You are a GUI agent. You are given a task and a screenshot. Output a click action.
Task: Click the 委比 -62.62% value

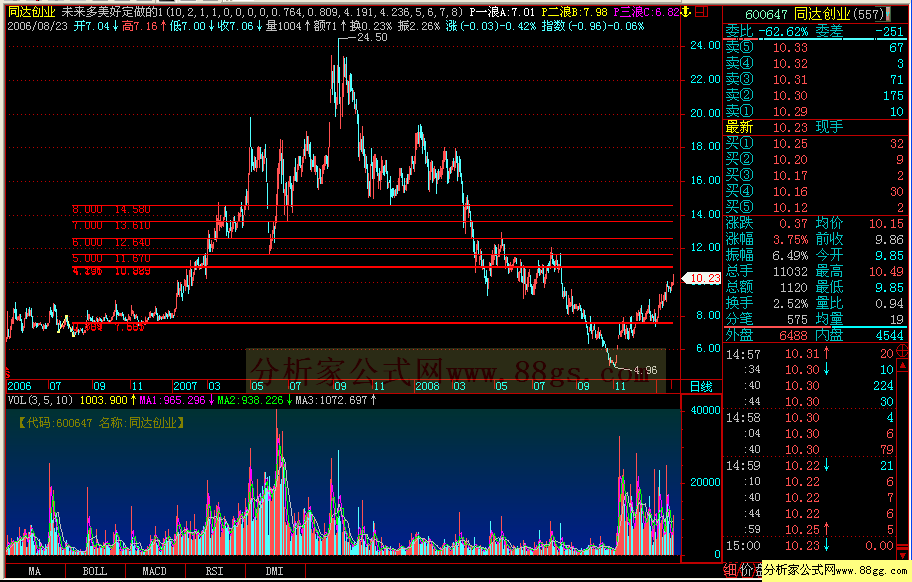coord(783,31)
